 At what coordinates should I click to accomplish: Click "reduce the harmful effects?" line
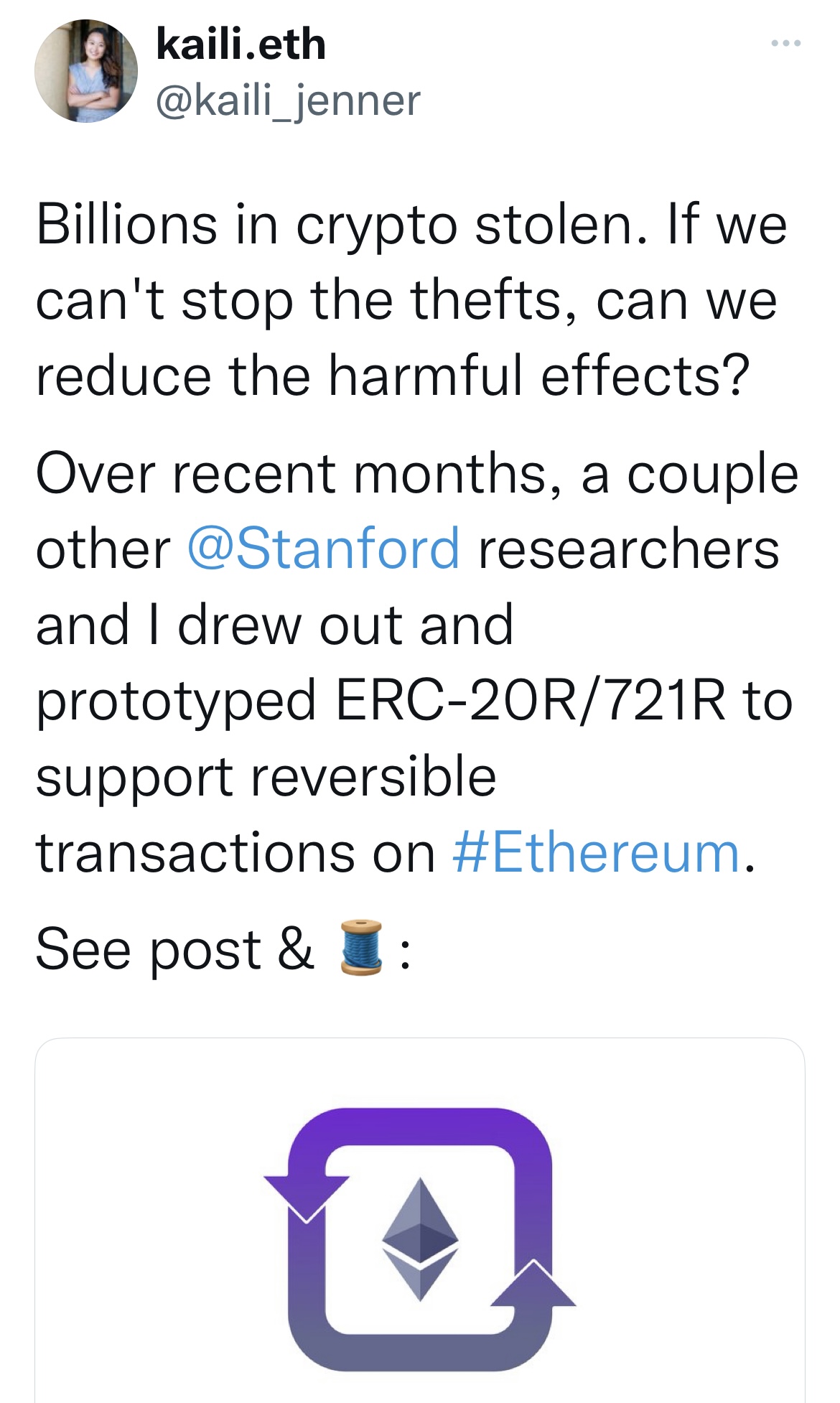[393, 376]
